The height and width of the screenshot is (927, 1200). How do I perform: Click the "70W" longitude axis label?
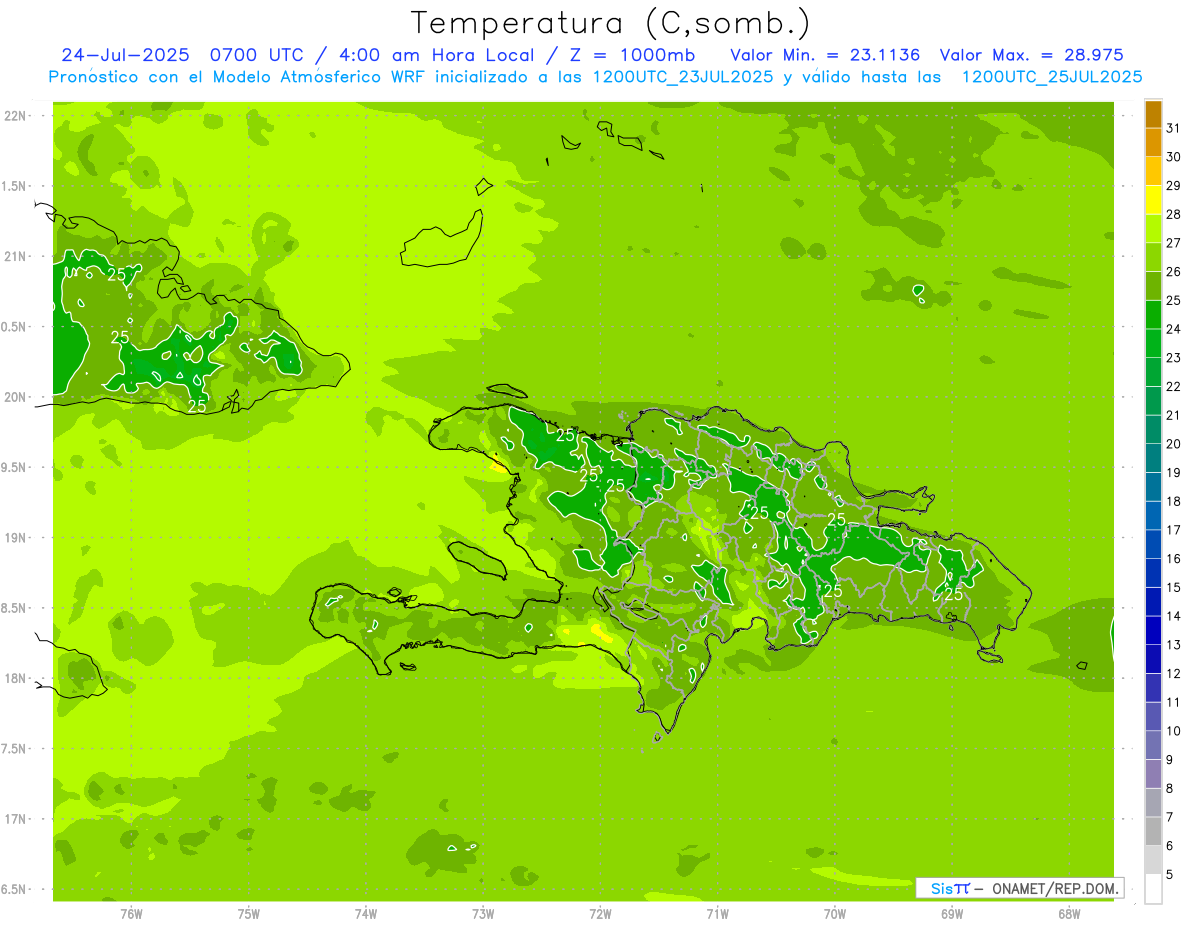[835, 913]
